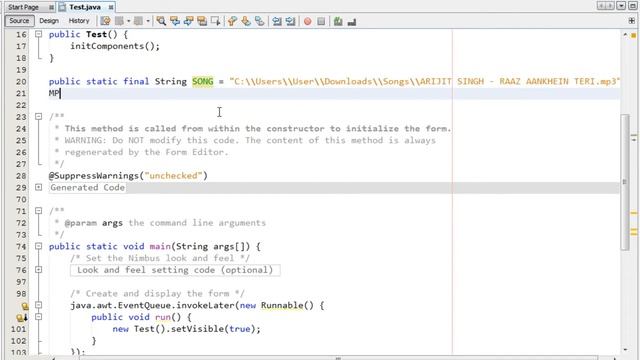Collapse Javadoc comment fold at line 23
Screen dimensions: 640x360
38,117
